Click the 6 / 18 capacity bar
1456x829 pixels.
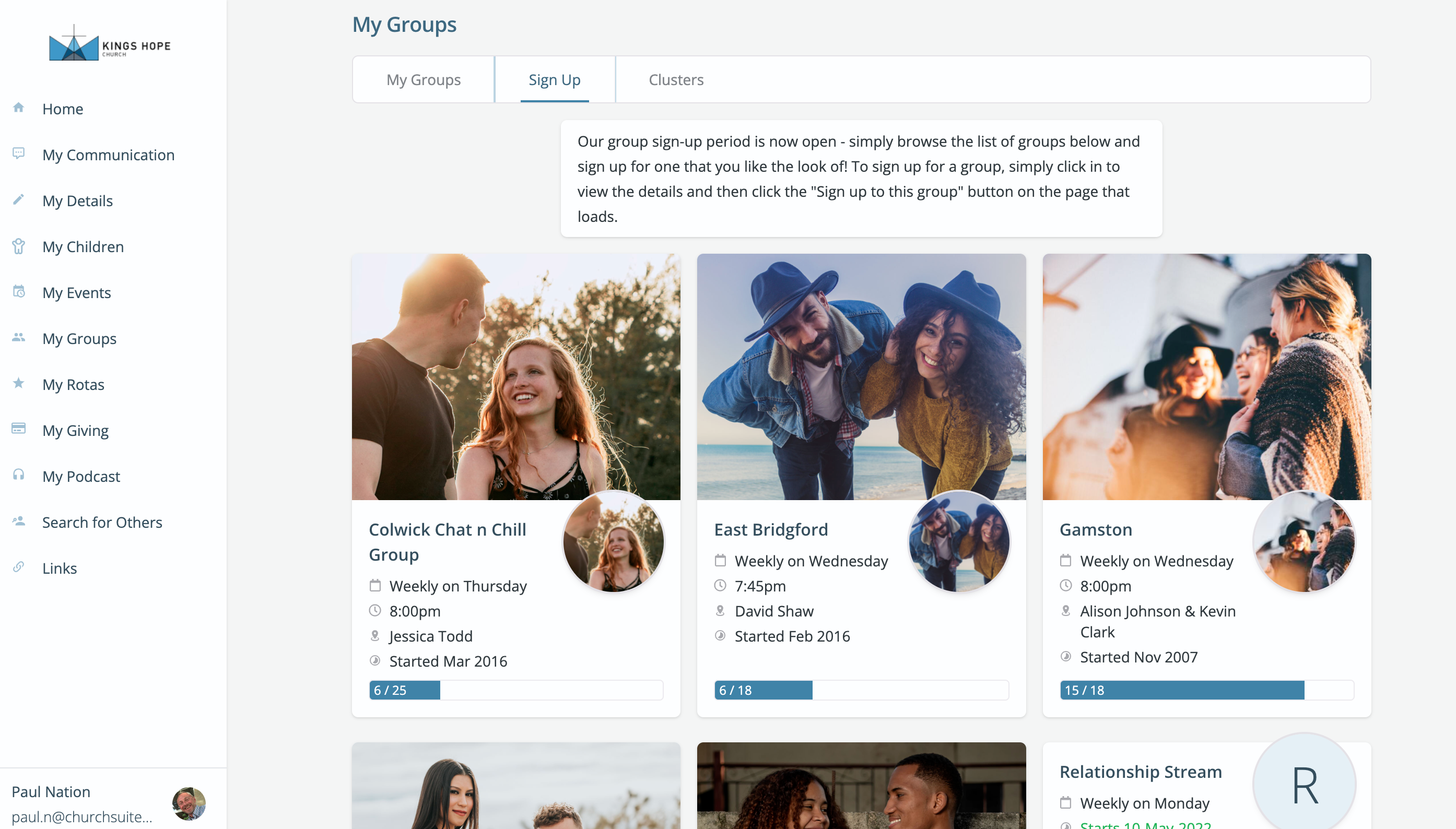tap(861, 690)
